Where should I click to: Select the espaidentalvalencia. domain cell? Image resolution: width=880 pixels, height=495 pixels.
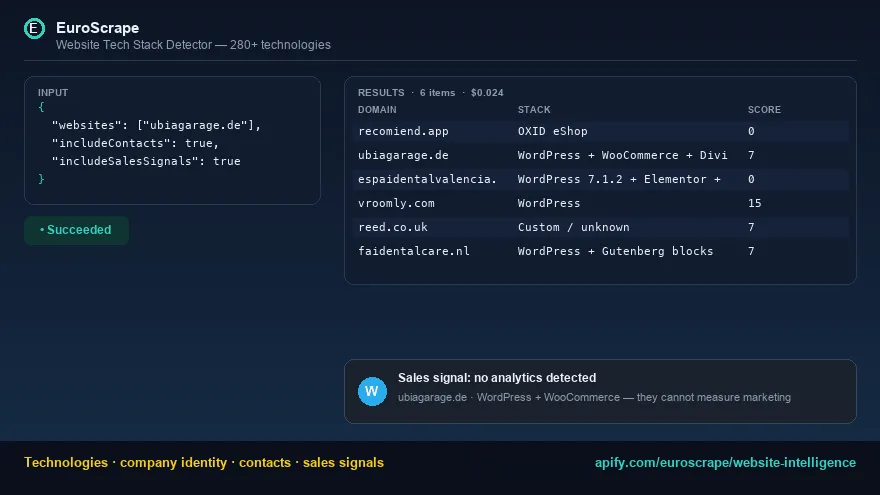click(x=428, y=179)
